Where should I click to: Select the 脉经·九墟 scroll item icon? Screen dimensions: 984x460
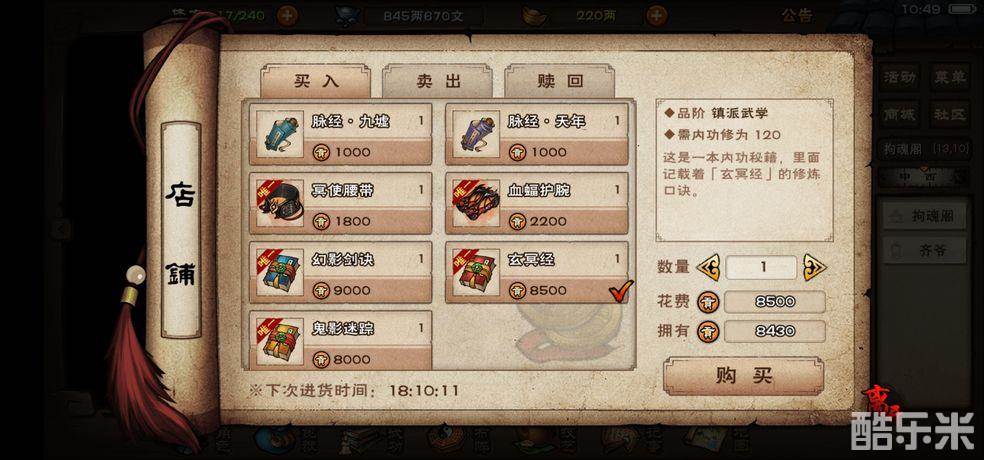[280, 134]
